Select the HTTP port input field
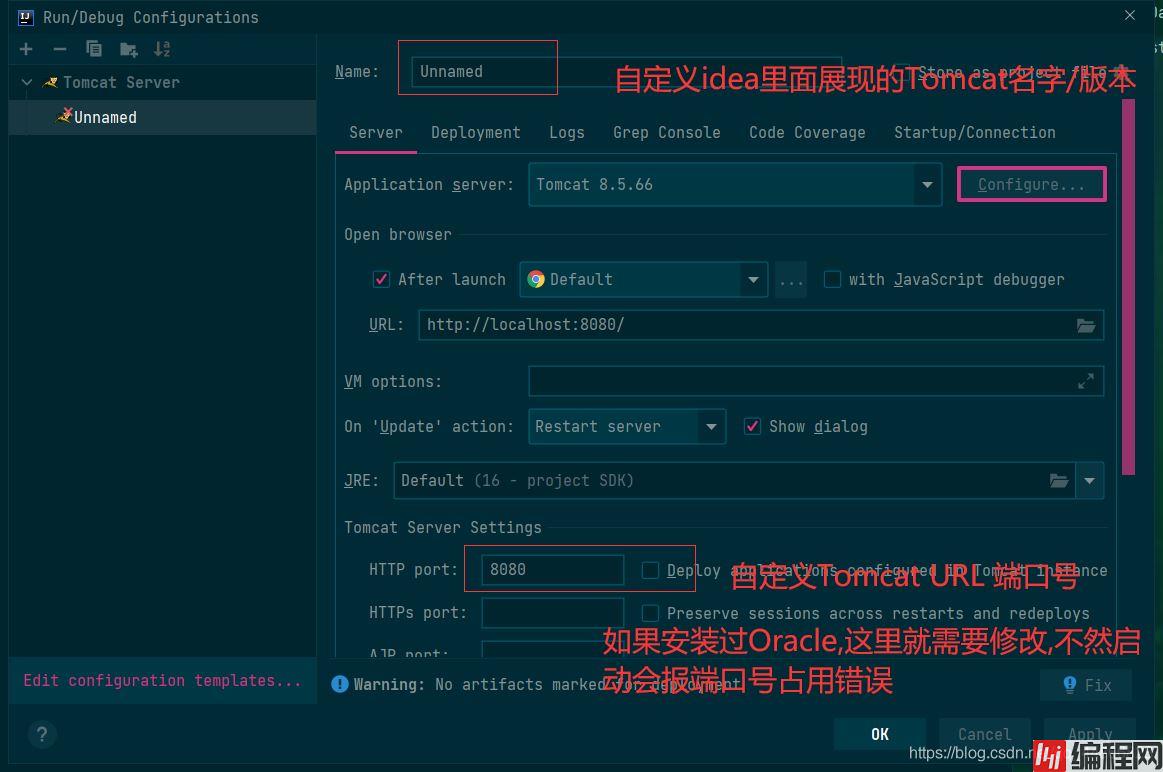 552,569
